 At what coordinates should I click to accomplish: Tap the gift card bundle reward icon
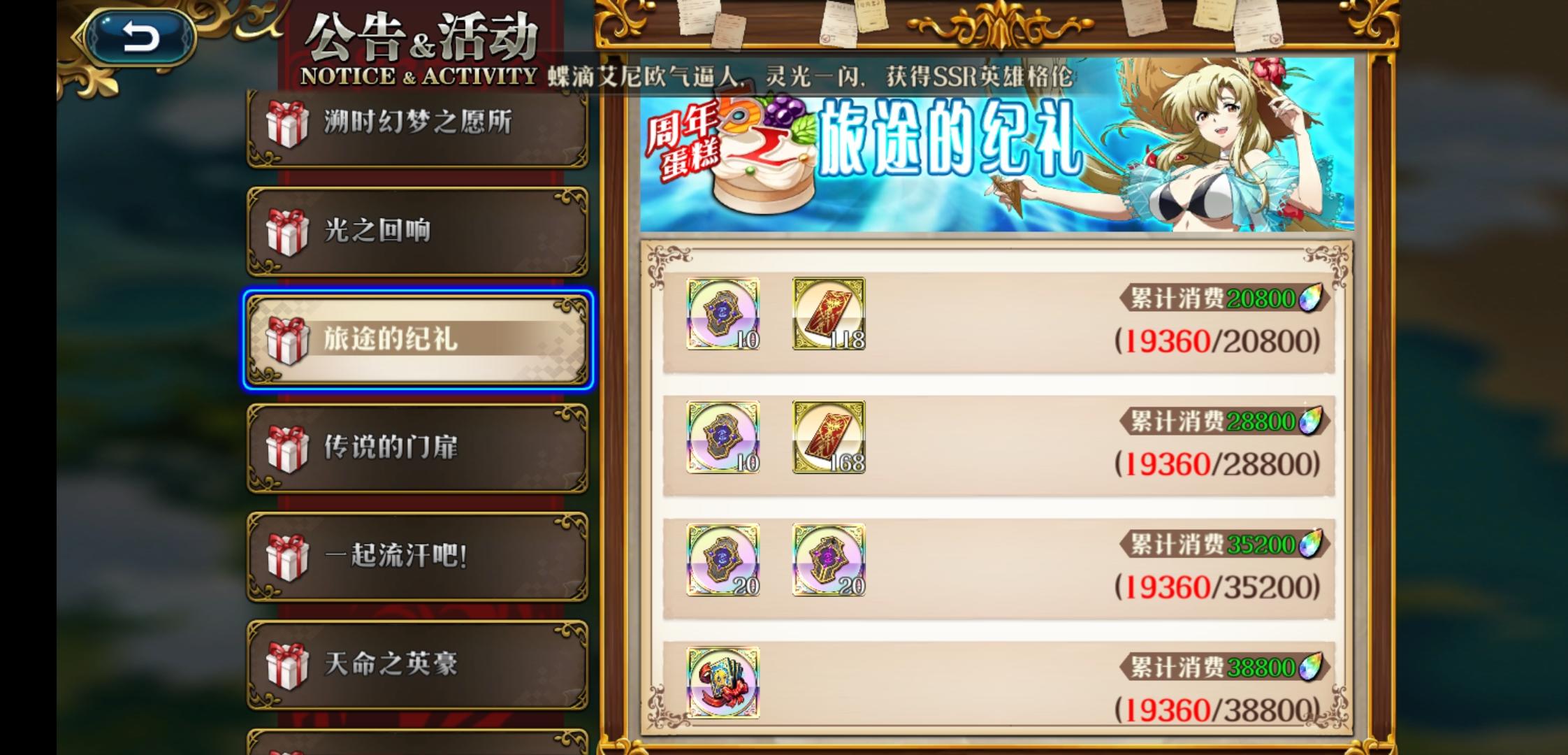(x=723, y=682)
